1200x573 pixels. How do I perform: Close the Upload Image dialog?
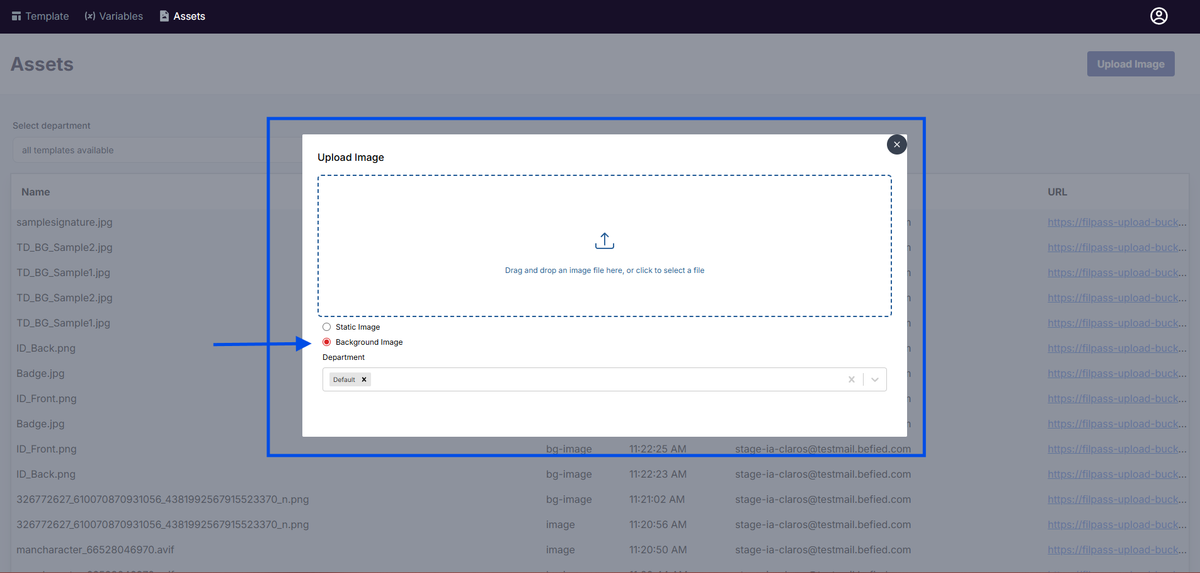tap(897, 145)
